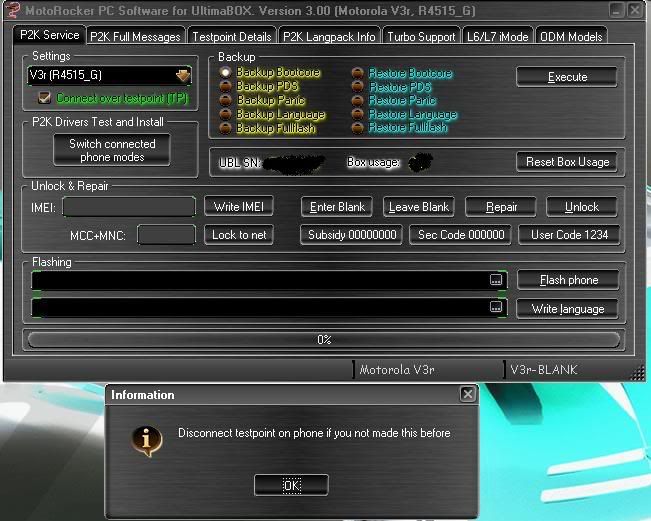Select Restore Bootcore radio button
The height and width of the screenshot is (521, 651).
click(357, 73)
